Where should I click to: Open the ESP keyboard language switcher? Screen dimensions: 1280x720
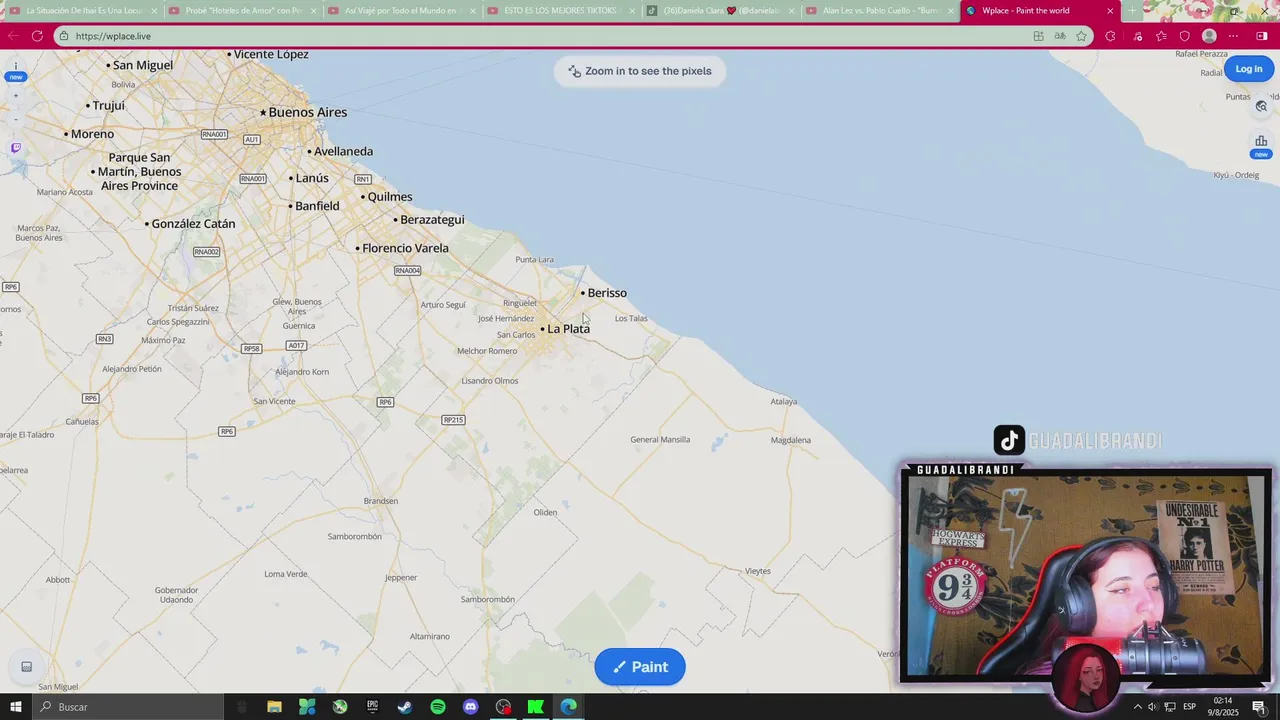coord(1190,707)
